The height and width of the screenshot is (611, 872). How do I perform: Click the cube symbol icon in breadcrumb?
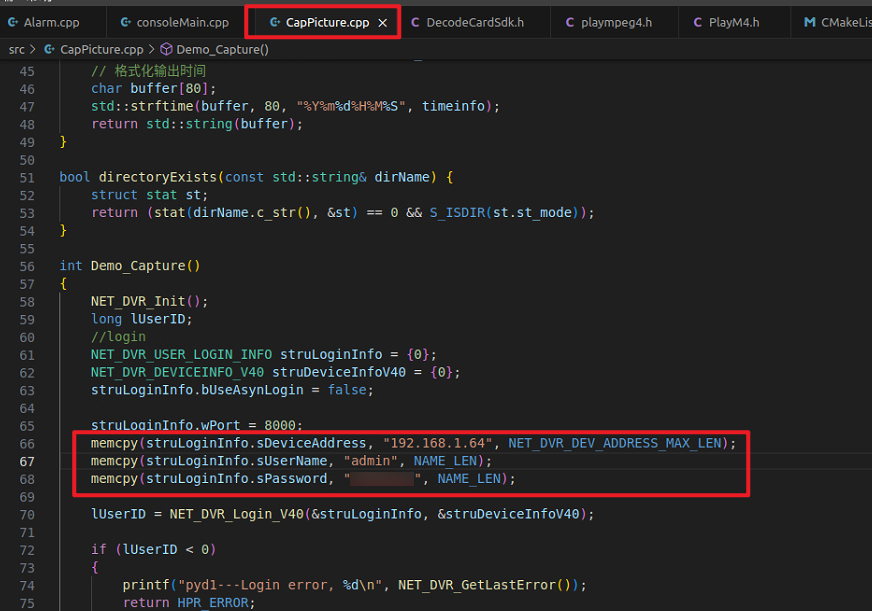pos(166,49)
